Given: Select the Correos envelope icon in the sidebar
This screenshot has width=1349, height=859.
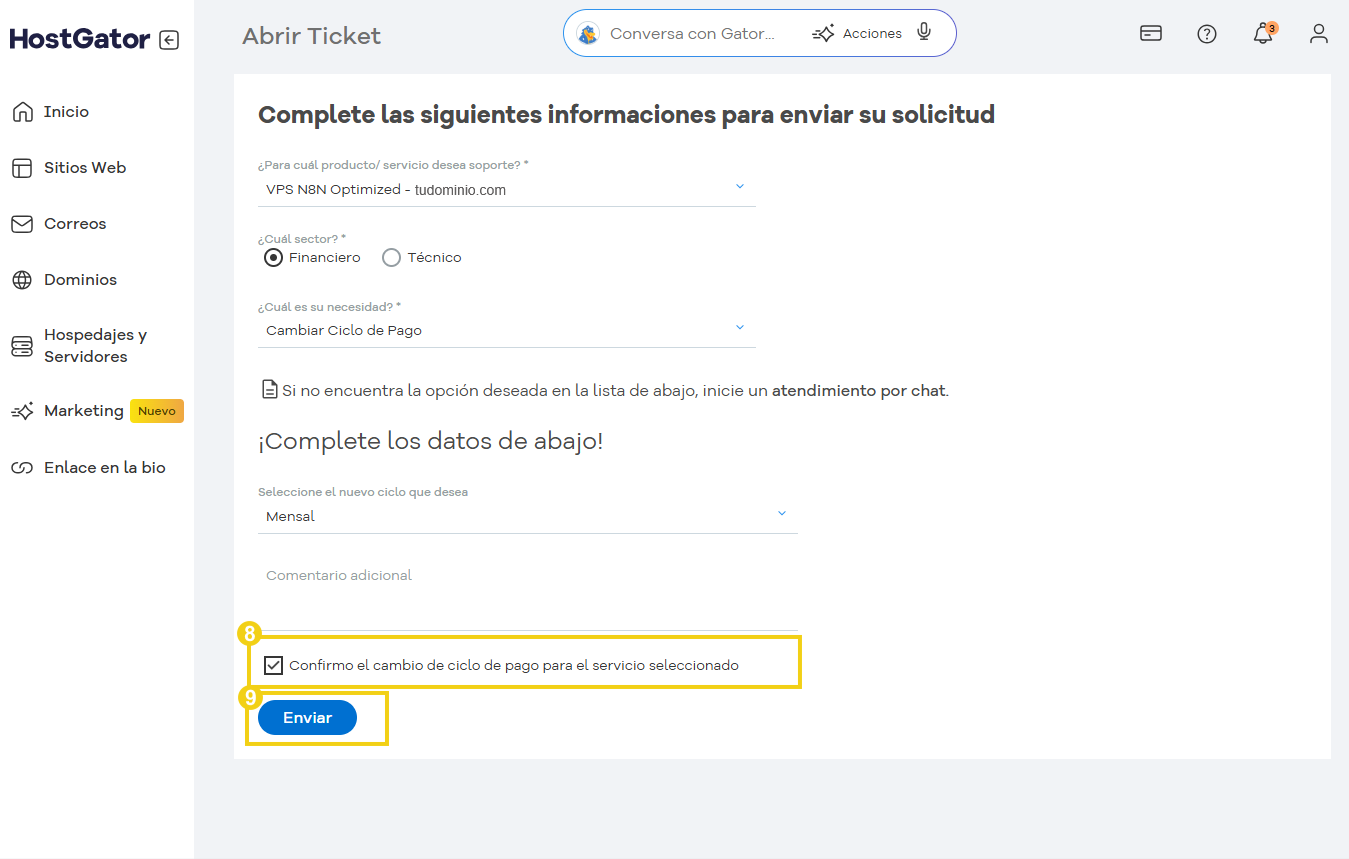Looking at the screenshot, I should [x=21, y=223].
